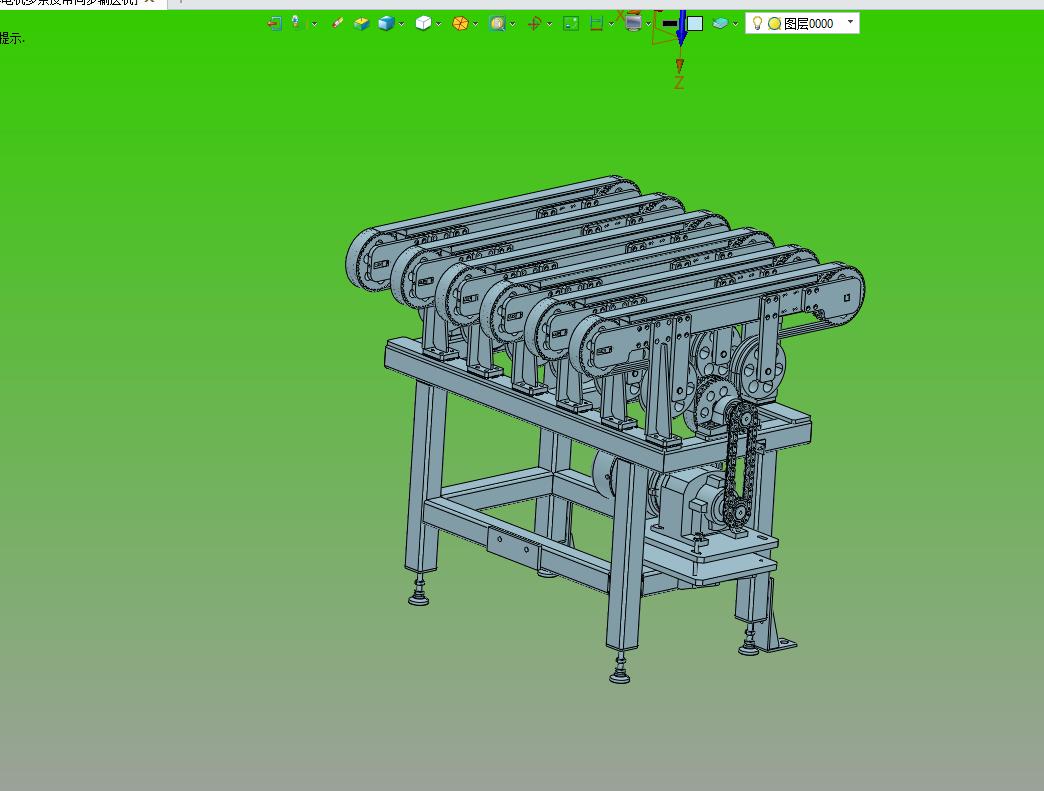Close the current document tab
Screen dimensions: 1044x791
tap(149, 3)
